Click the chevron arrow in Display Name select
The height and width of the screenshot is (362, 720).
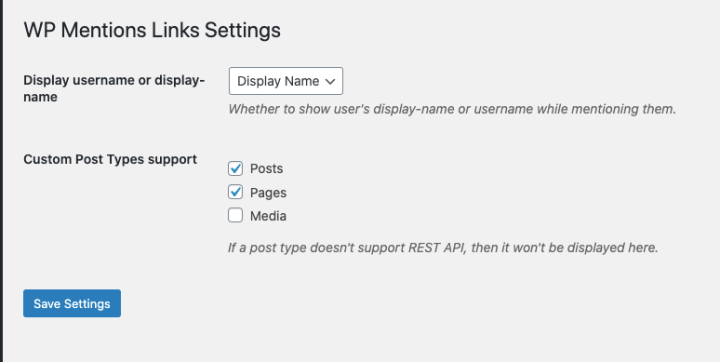tap(330, 81)
